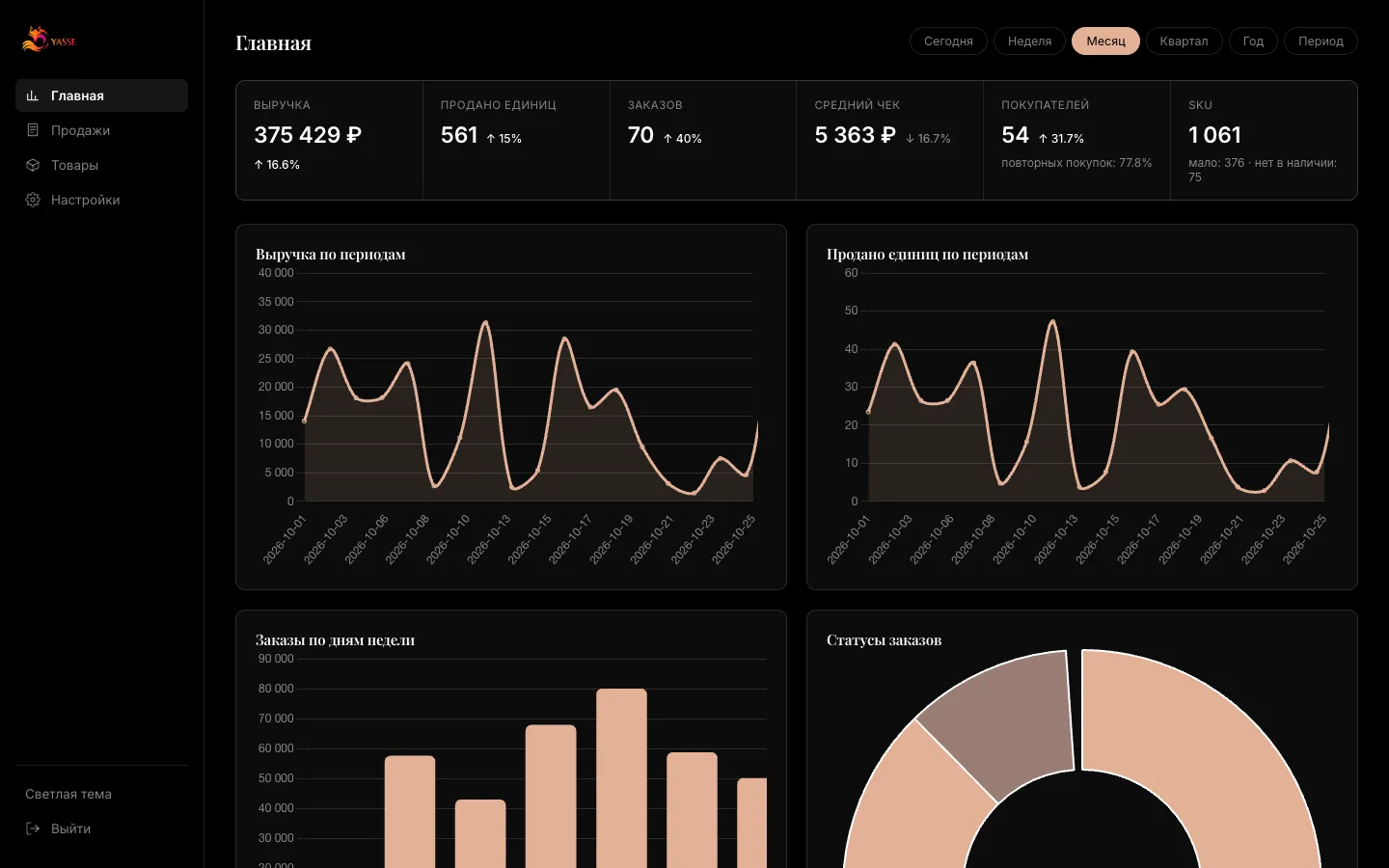This screenshot has height=868, width=1389.
Task: Click the 2026-10-13 label under the Выручка chart
Action: click(489, 539)
